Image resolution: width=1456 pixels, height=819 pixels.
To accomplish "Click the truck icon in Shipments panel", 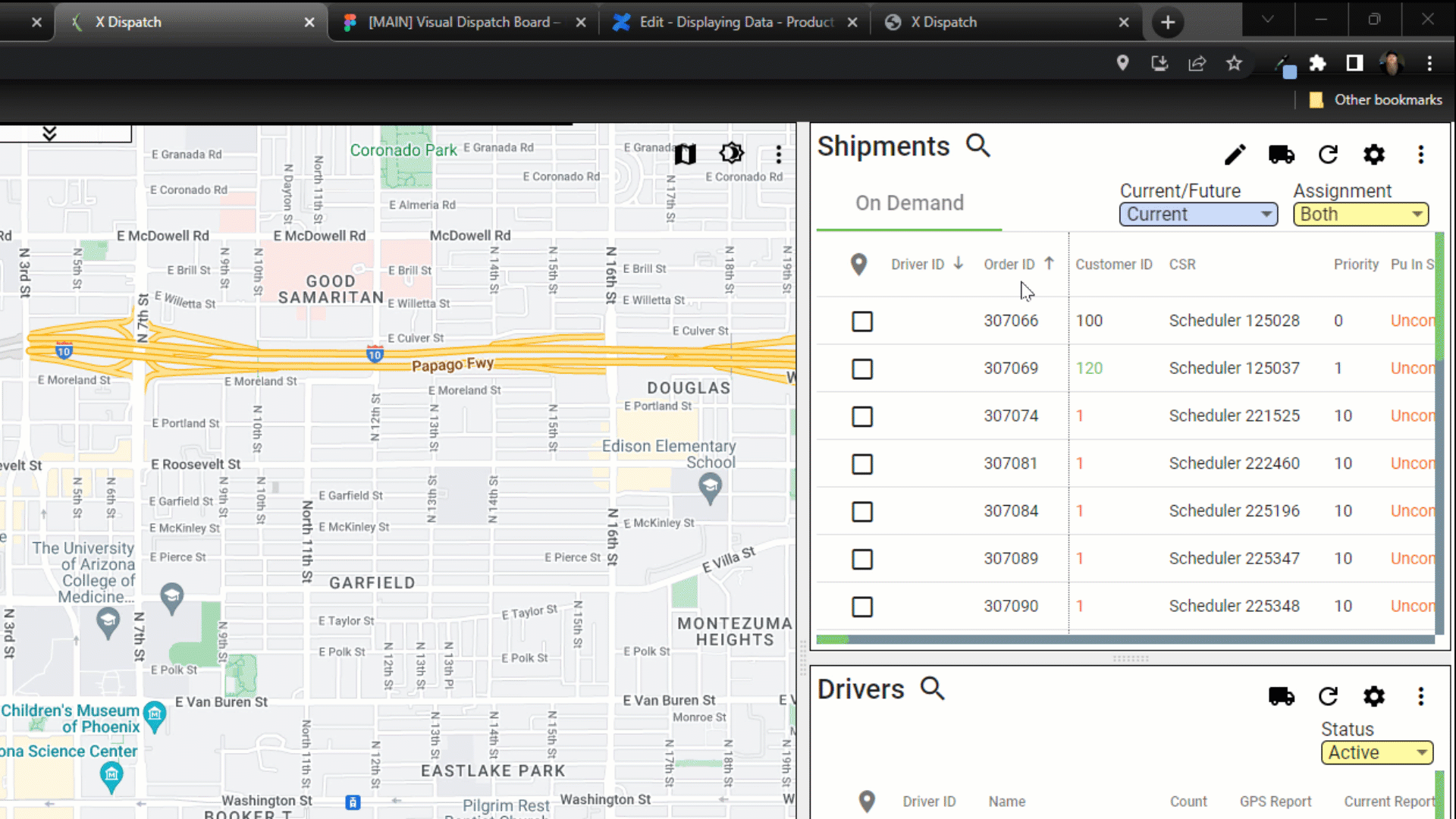I will [x=1282, y=155].
